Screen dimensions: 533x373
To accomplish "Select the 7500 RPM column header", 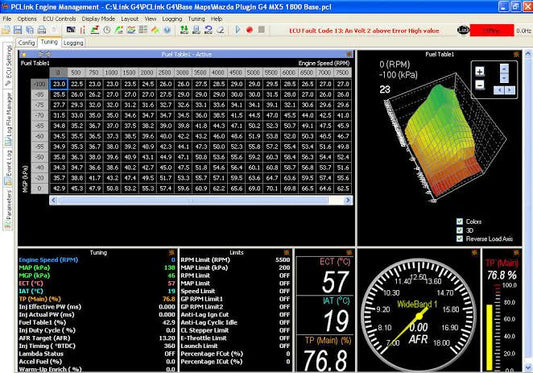I will coord(343,72).
